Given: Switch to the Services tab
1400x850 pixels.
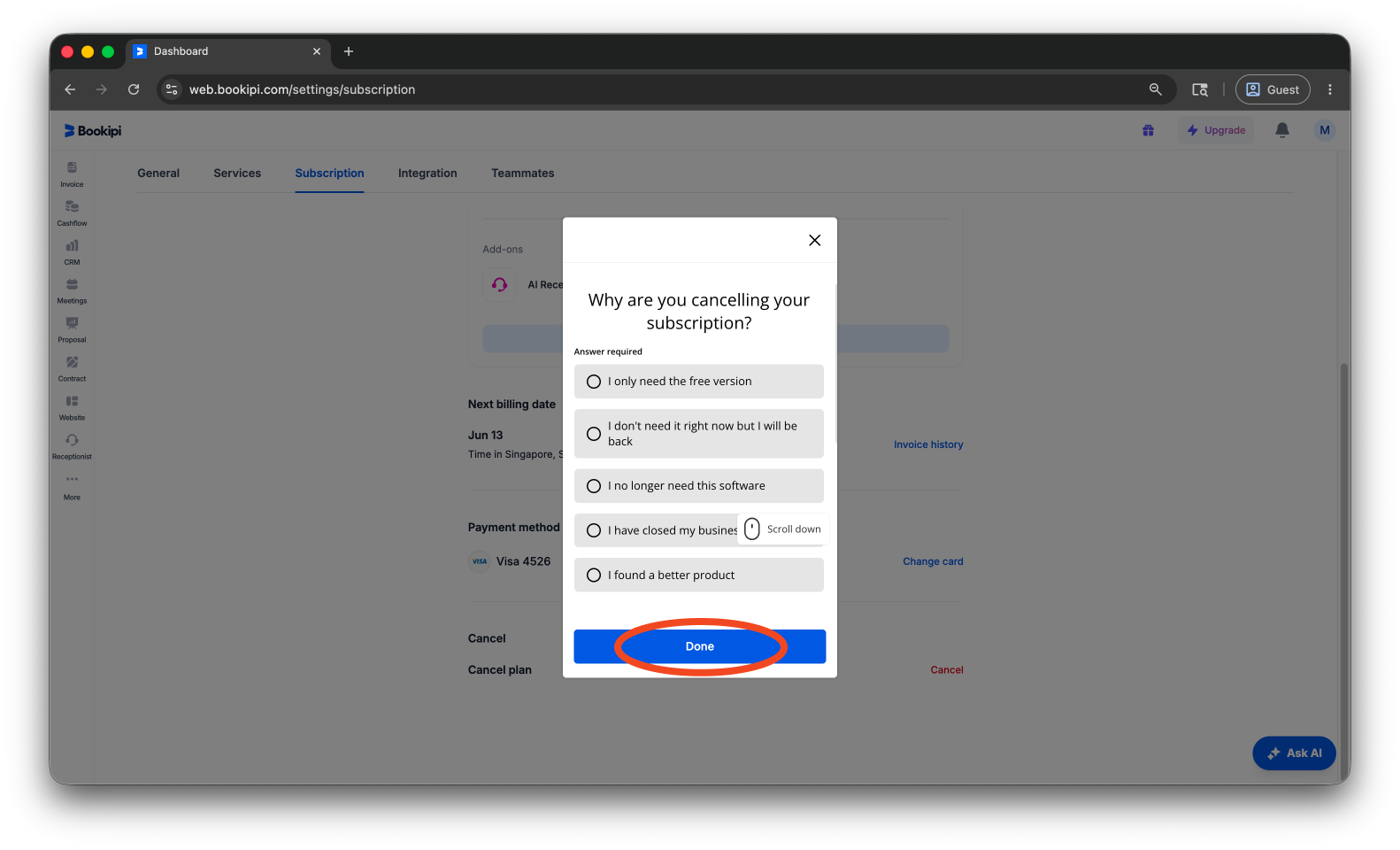Looking at the screenshot, I should [237, 174].
